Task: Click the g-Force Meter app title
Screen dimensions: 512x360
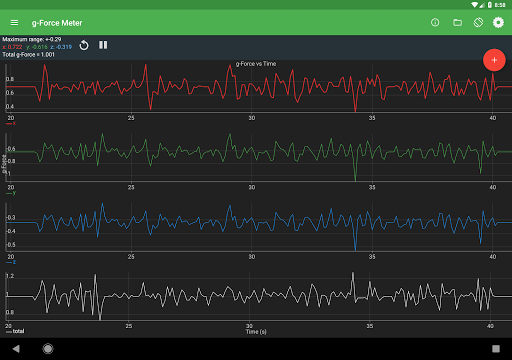Action: [57, 23]
